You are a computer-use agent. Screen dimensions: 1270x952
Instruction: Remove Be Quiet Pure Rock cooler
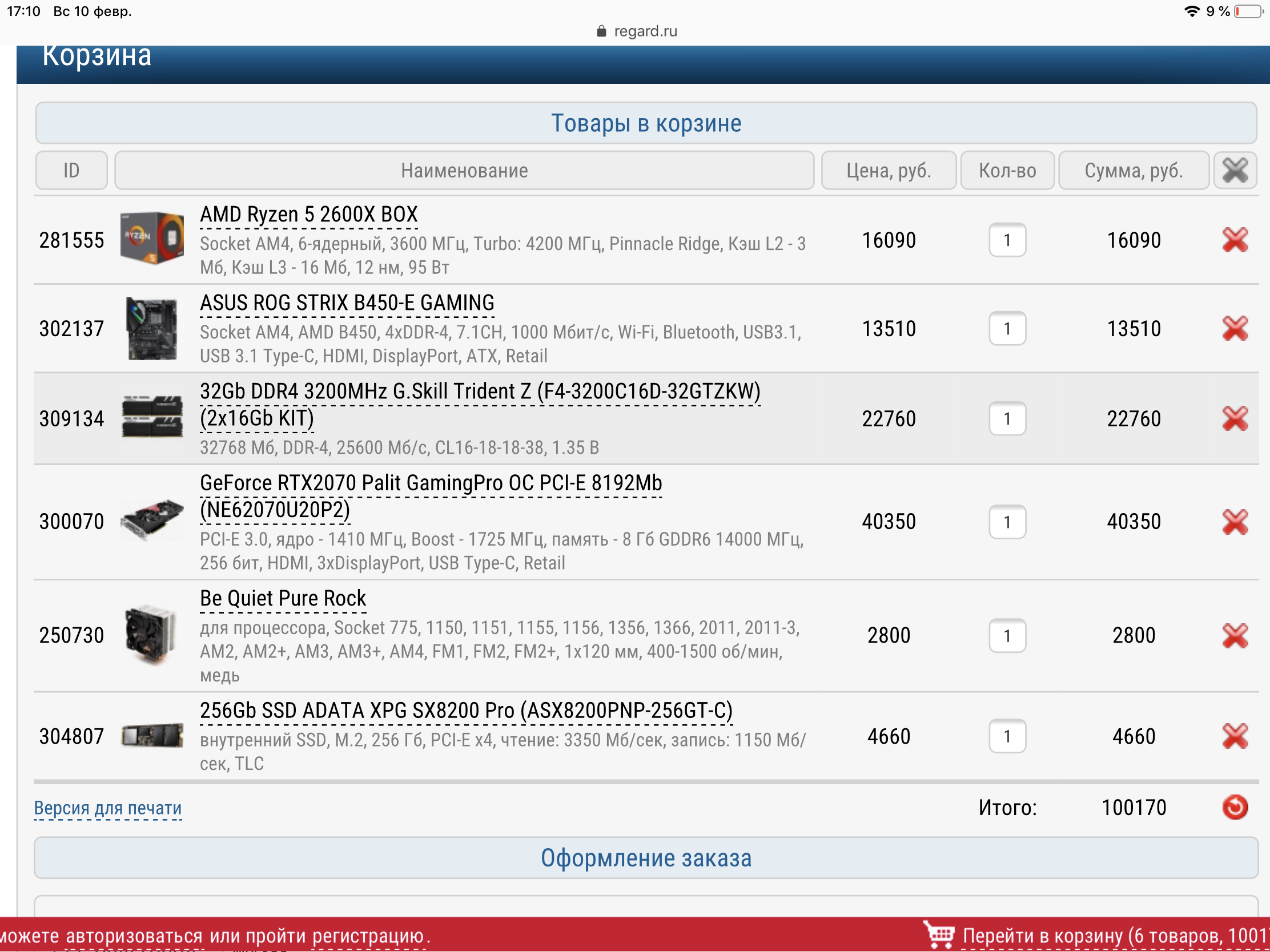click(x=1235, y=635)
